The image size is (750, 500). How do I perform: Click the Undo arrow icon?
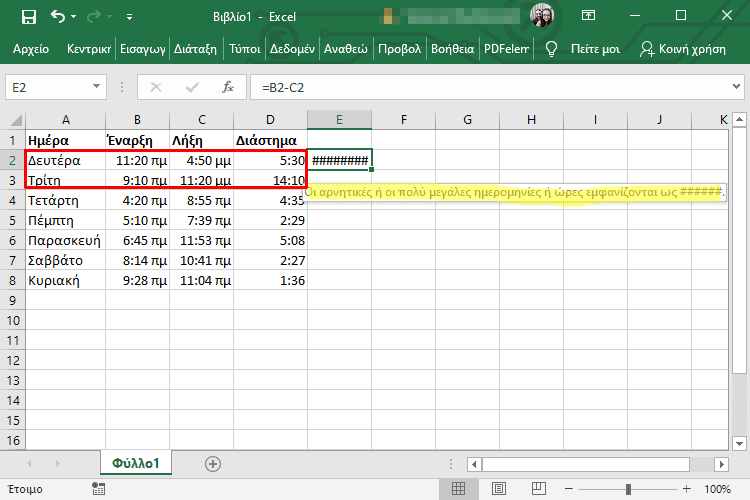click(x=58, y=17)
